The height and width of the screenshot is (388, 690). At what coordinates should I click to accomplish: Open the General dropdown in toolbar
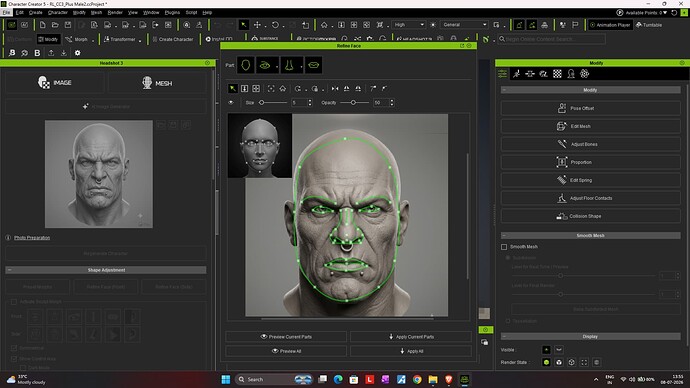[465, 25]
